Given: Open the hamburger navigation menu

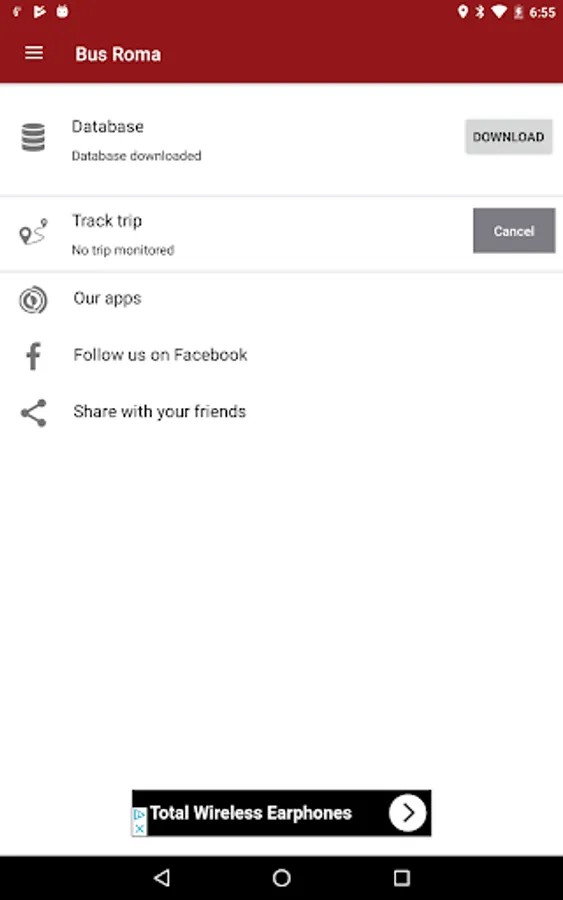Looking at the screenshot, I should coord(34,53).
